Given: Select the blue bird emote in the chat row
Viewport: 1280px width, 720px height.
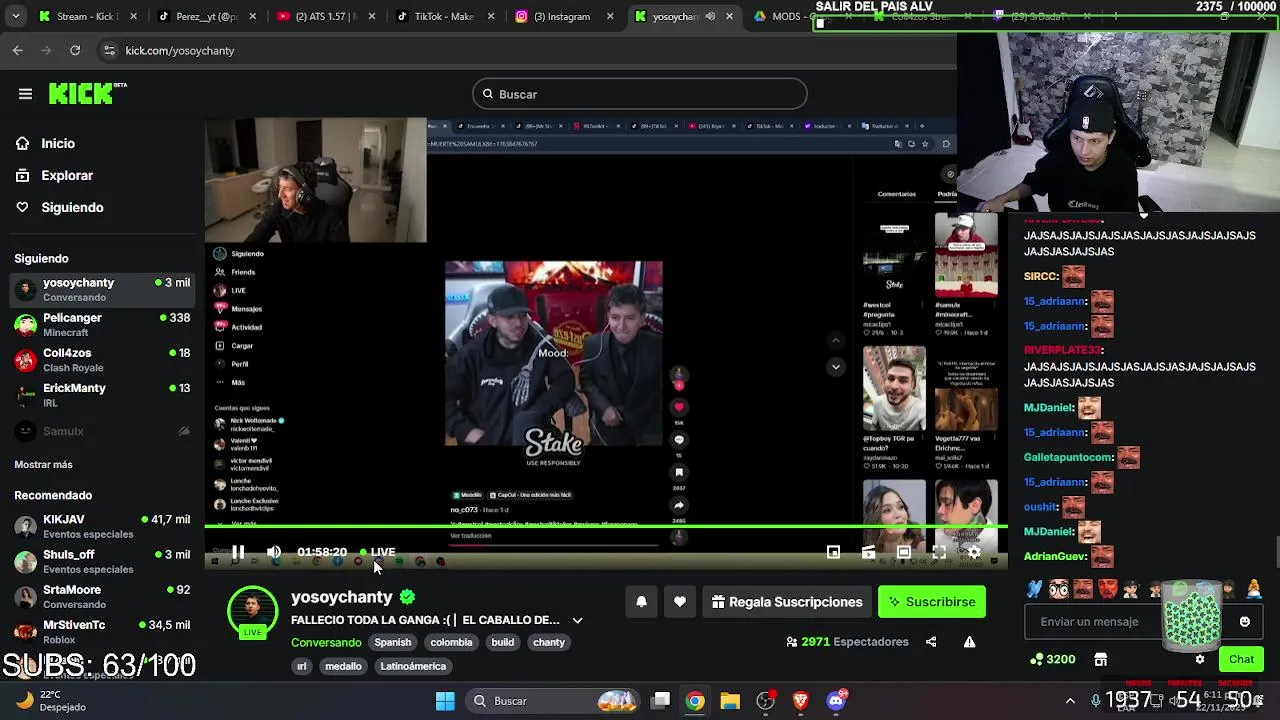Looking at the screenshot, I should click(1034, 589).
